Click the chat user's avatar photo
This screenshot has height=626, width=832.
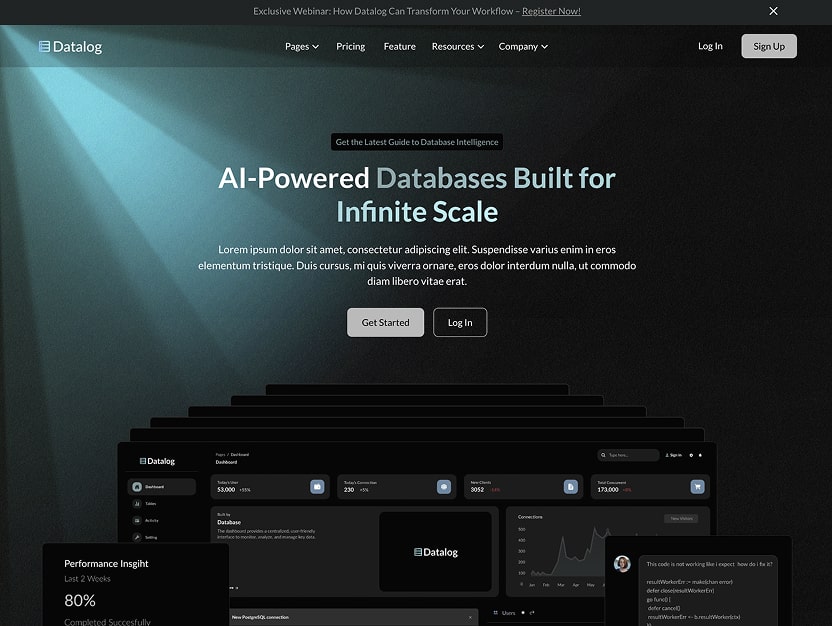pyautogui.click(x=622, y=563)
